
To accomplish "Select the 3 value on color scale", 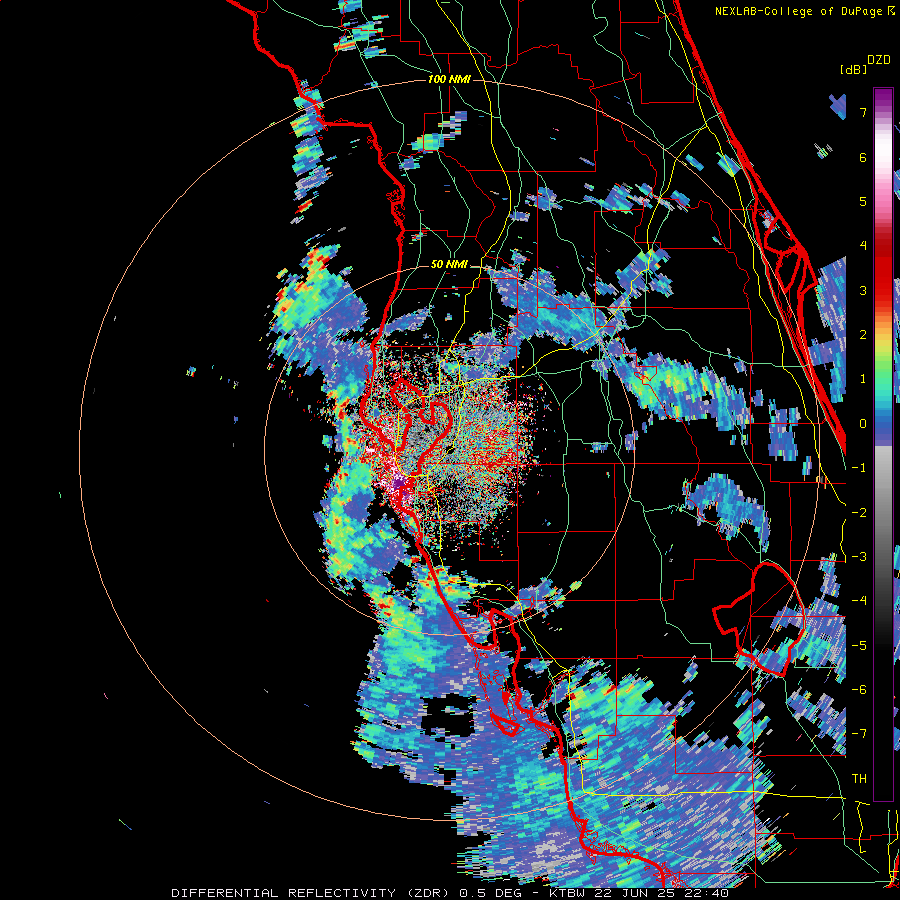I will pyautogui.click(x=863, y=290).
